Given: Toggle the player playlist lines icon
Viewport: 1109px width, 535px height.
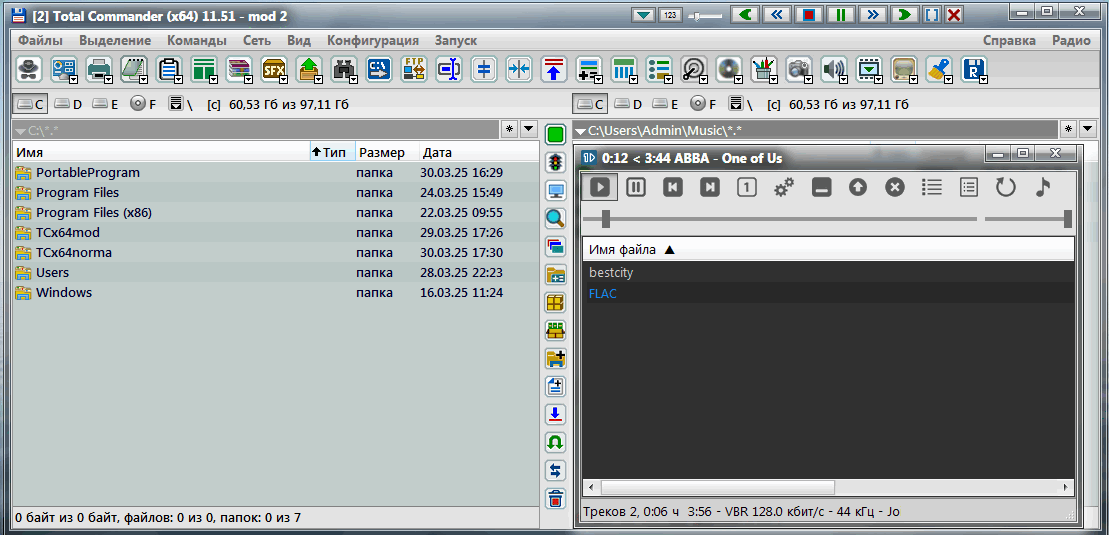Looking at the screenshot, I should 931,187.
